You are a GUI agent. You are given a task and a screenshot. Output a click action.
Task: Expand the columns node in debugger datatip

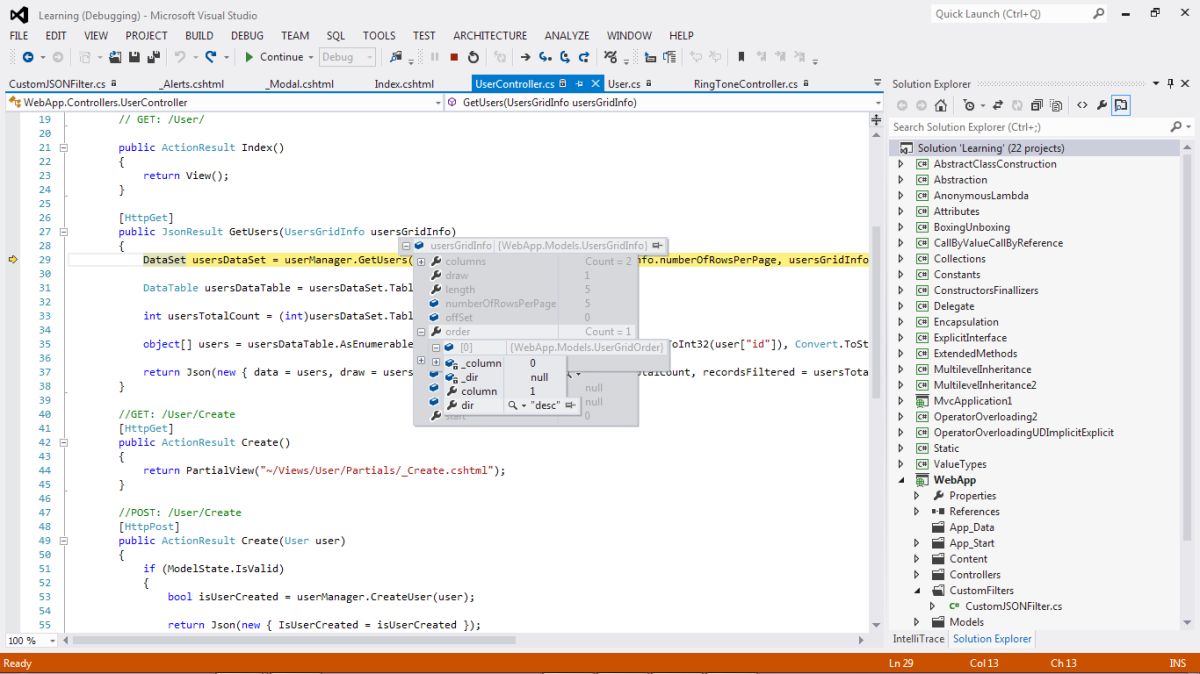pyautogui.click(x=421, y=261)
